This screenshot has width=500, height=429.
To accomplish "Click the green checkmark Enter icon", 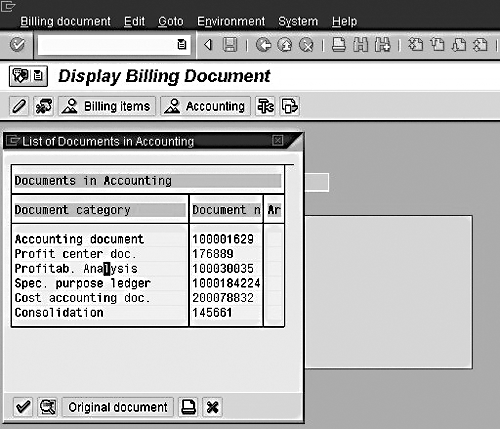I will pyautogui.click(x=17, y=44).
